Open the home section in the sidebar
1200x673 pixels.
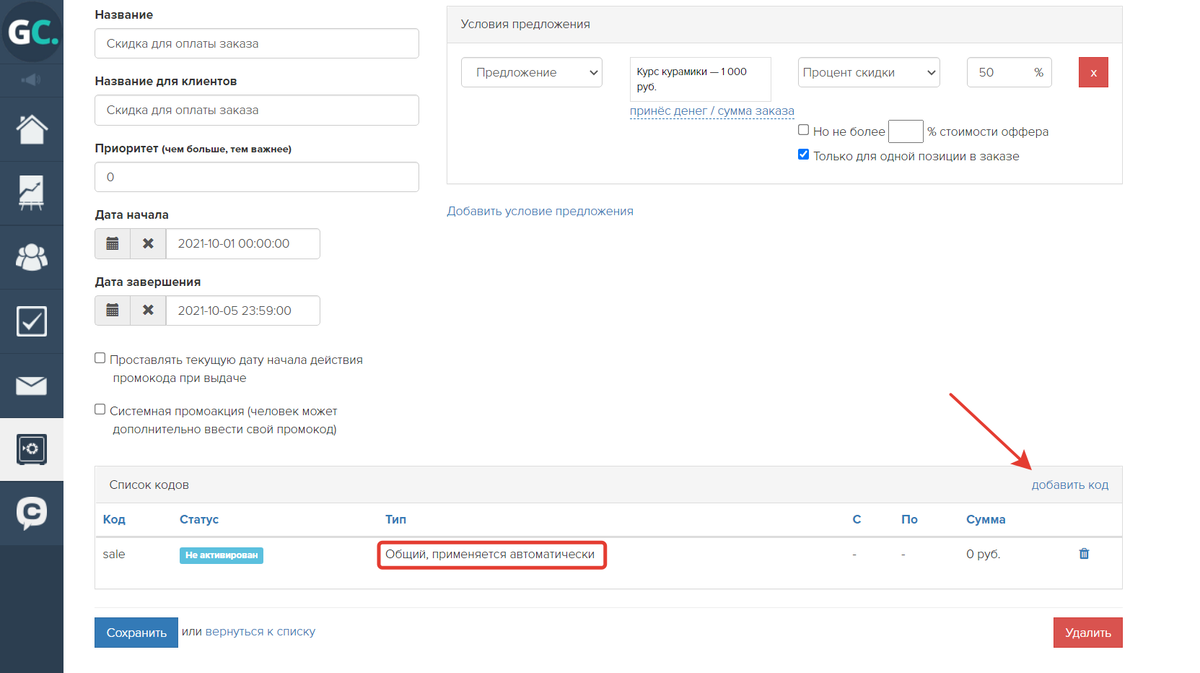[x=31, y=129]
